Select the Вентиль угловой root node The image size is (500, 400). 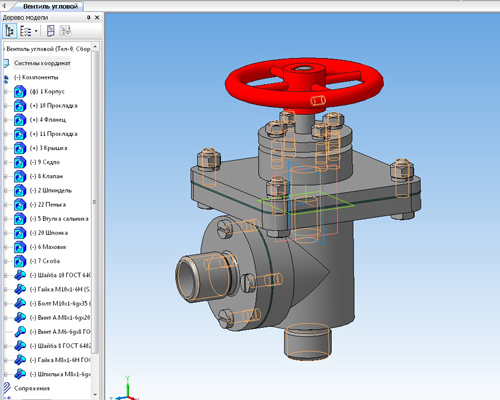pos(48,49)
